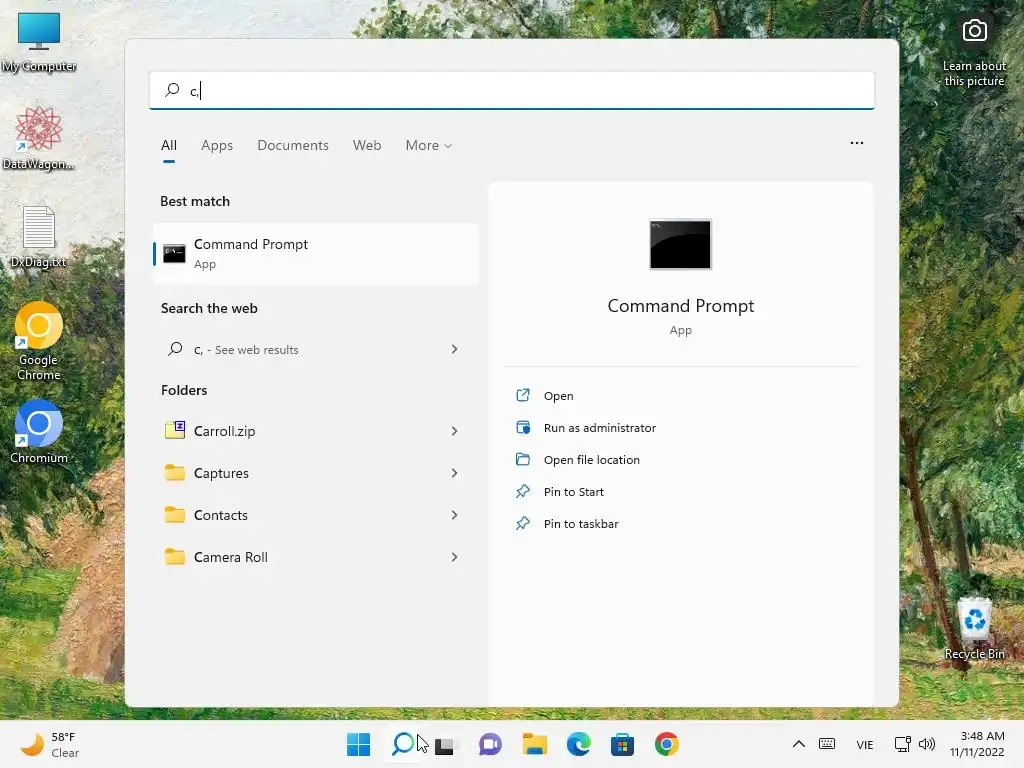
Task: Select the Google Chrome desktop shortcut
Action: tap(39, 341)
